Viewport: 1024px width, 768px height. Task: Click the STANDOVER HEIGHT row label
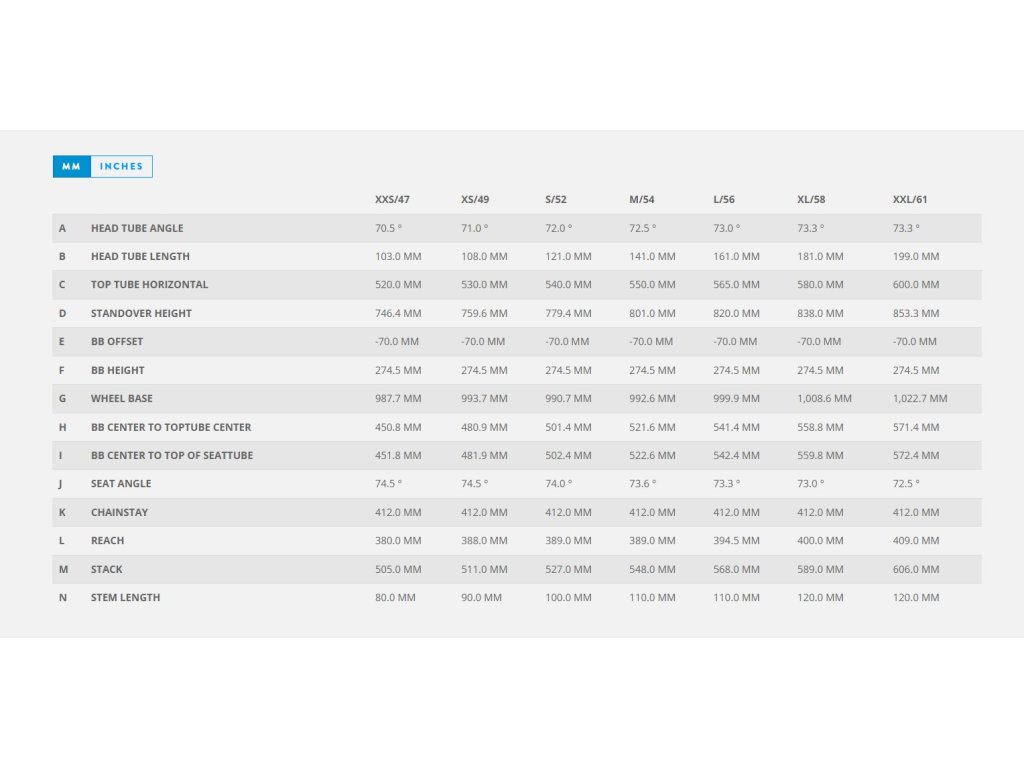(141, 313)
